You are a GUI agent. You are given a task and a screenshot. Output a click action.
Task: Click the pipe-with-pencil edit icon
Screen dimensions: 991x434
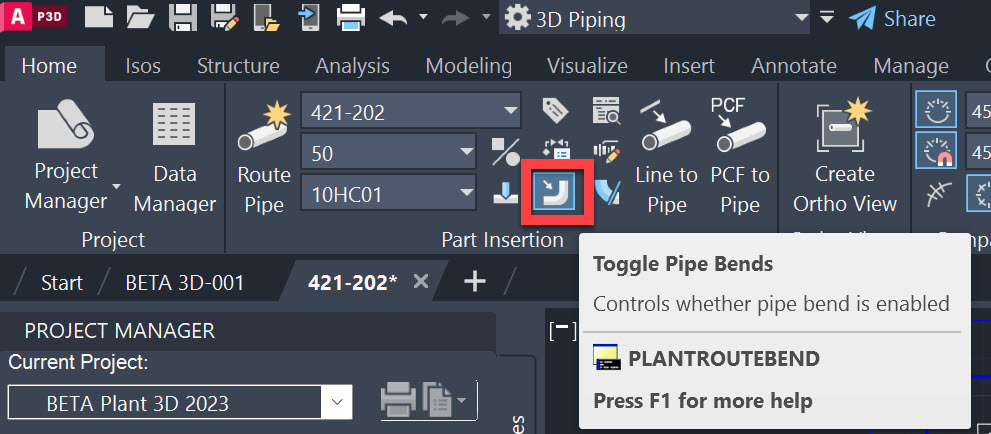click(x=607, y=152)
